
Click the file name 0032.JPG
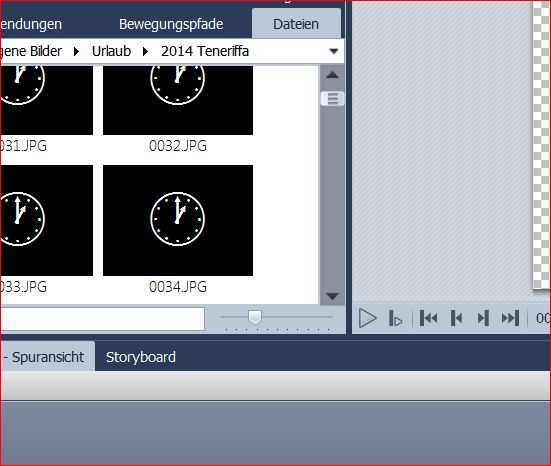point(178,146)
